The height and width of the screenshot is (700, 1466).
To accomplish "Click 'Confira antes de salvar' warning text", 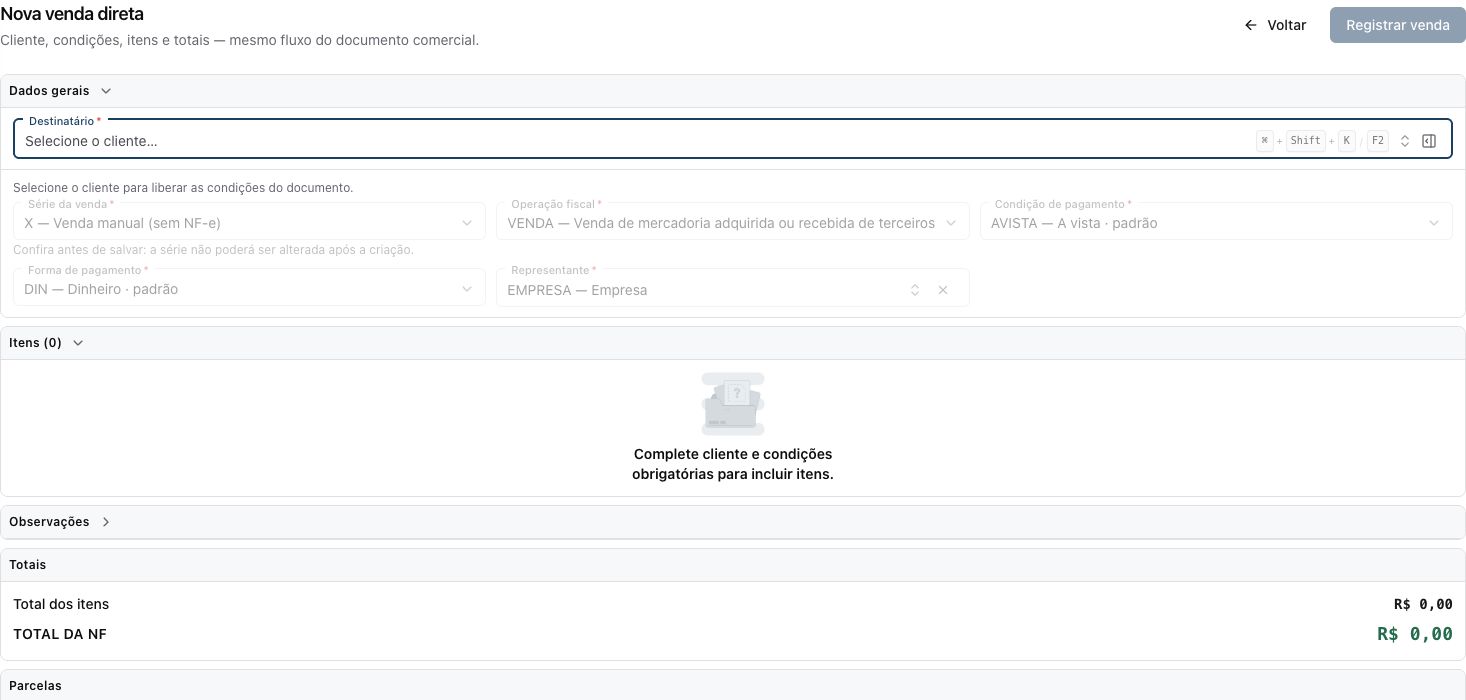I will [213, 250].
